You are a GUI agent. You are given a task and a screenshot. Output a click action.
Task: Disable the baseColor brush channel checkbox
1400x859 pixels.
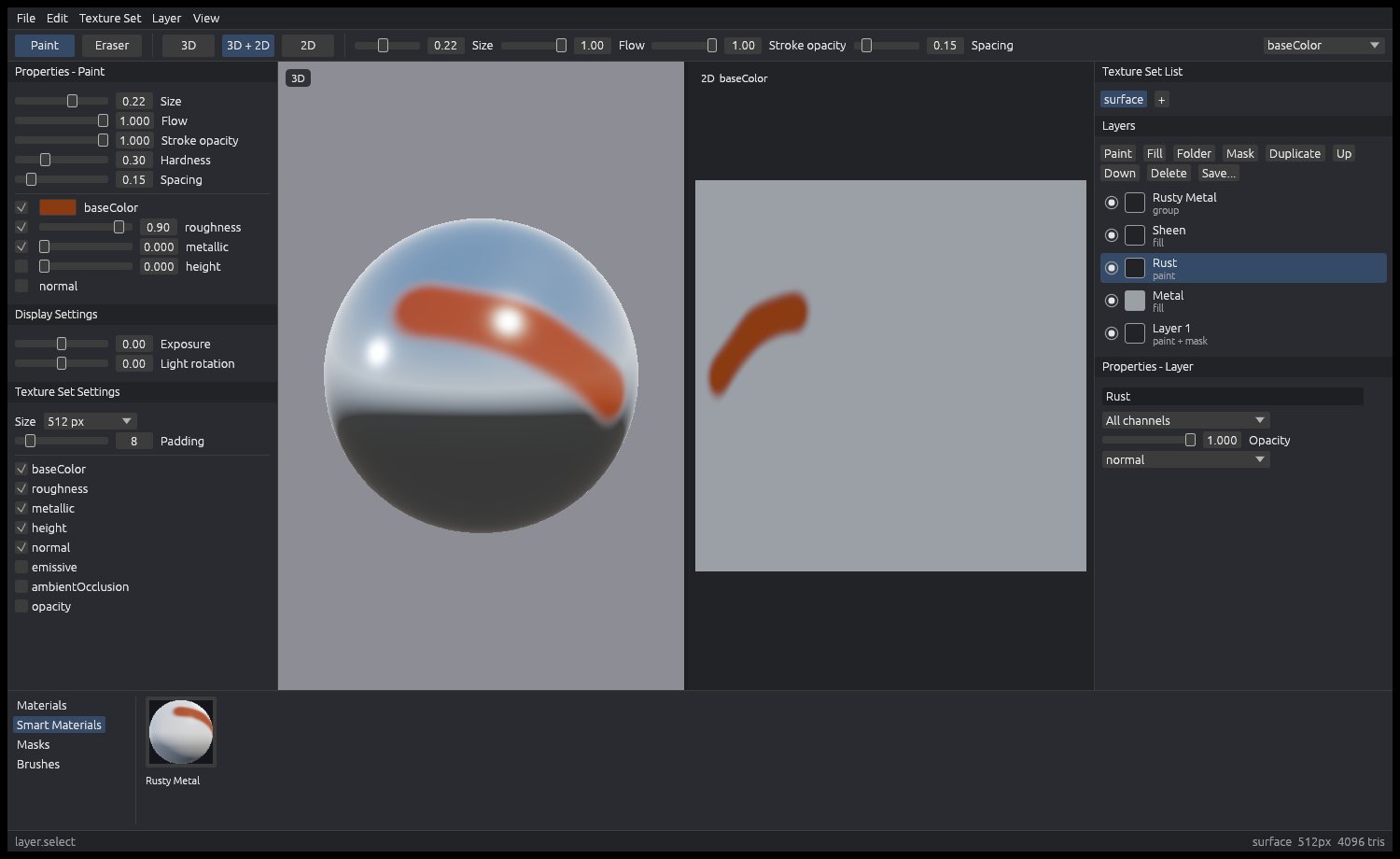pyautogui.click(x=21, y=207)
